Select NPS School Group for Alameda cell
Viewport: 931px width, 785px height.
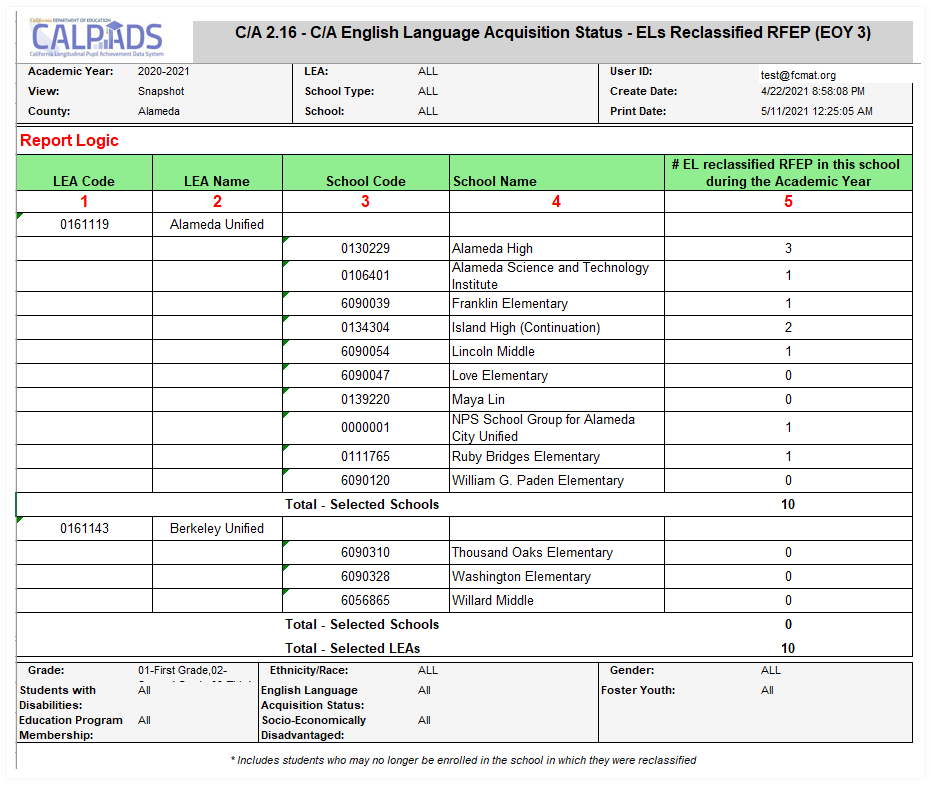[x=543, y=428]
